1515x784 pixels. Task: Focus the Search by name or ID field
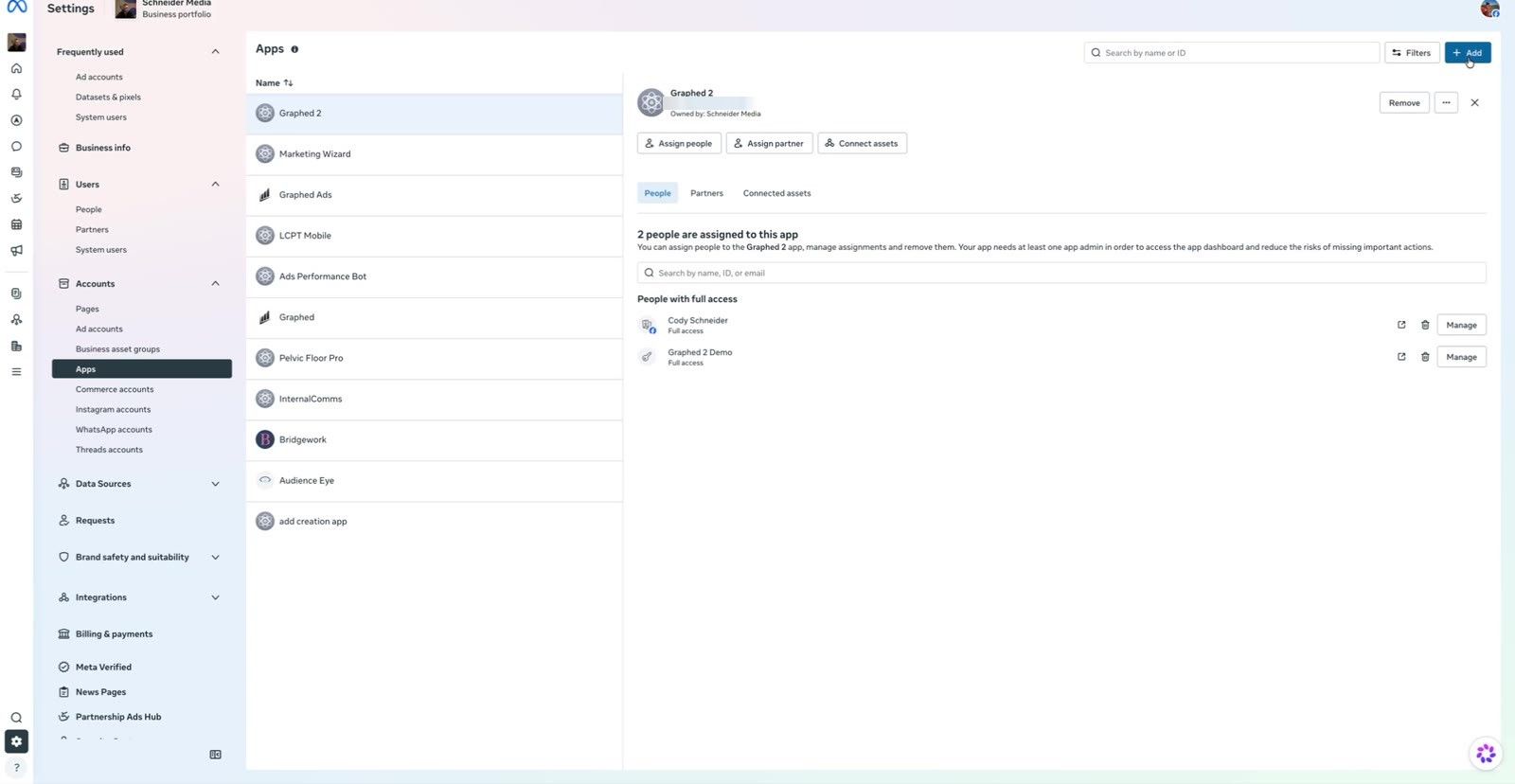[1231, 53]
